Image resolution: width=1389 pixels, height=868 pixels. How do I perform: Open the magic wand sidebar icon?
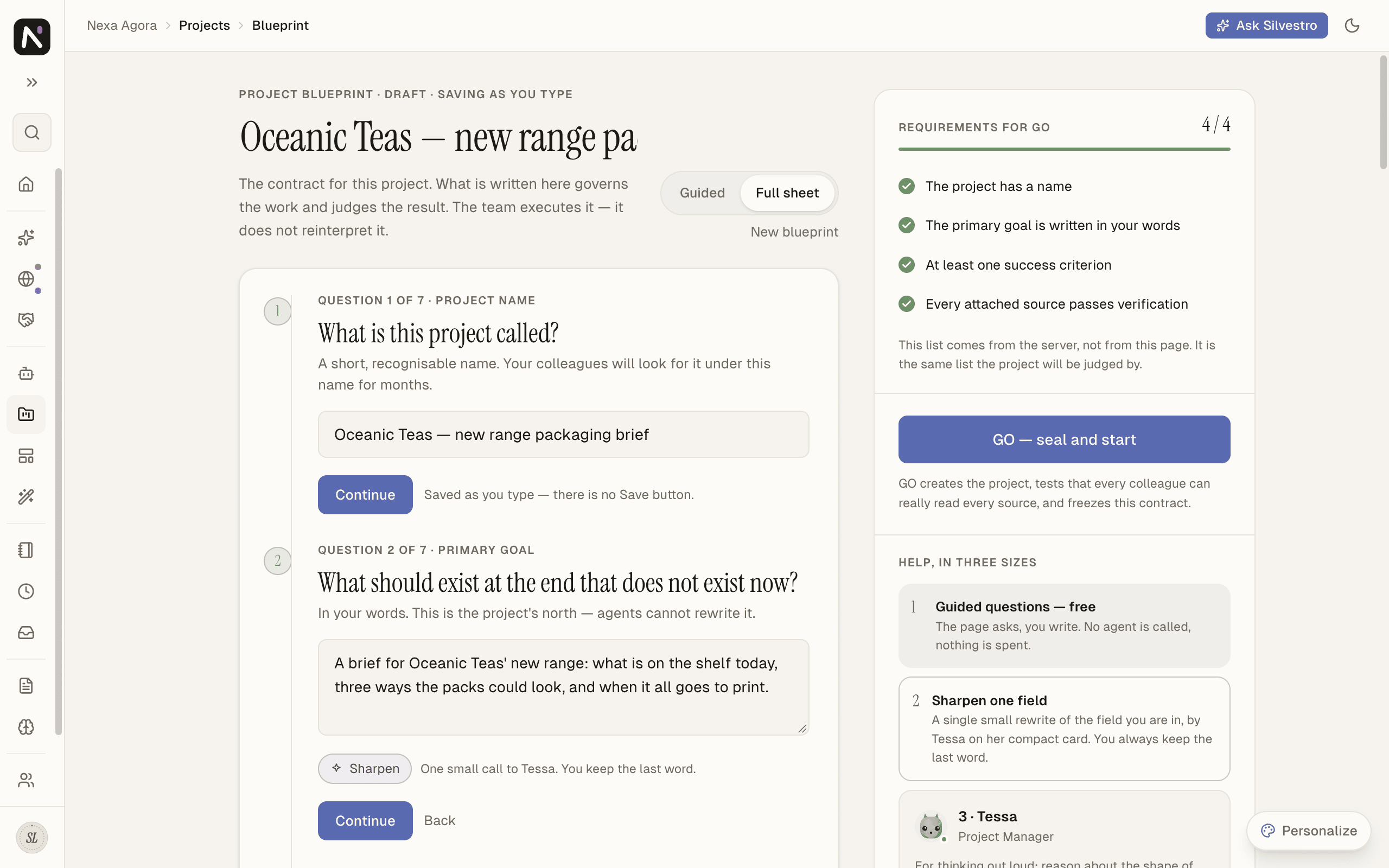(x=27, y=496)
